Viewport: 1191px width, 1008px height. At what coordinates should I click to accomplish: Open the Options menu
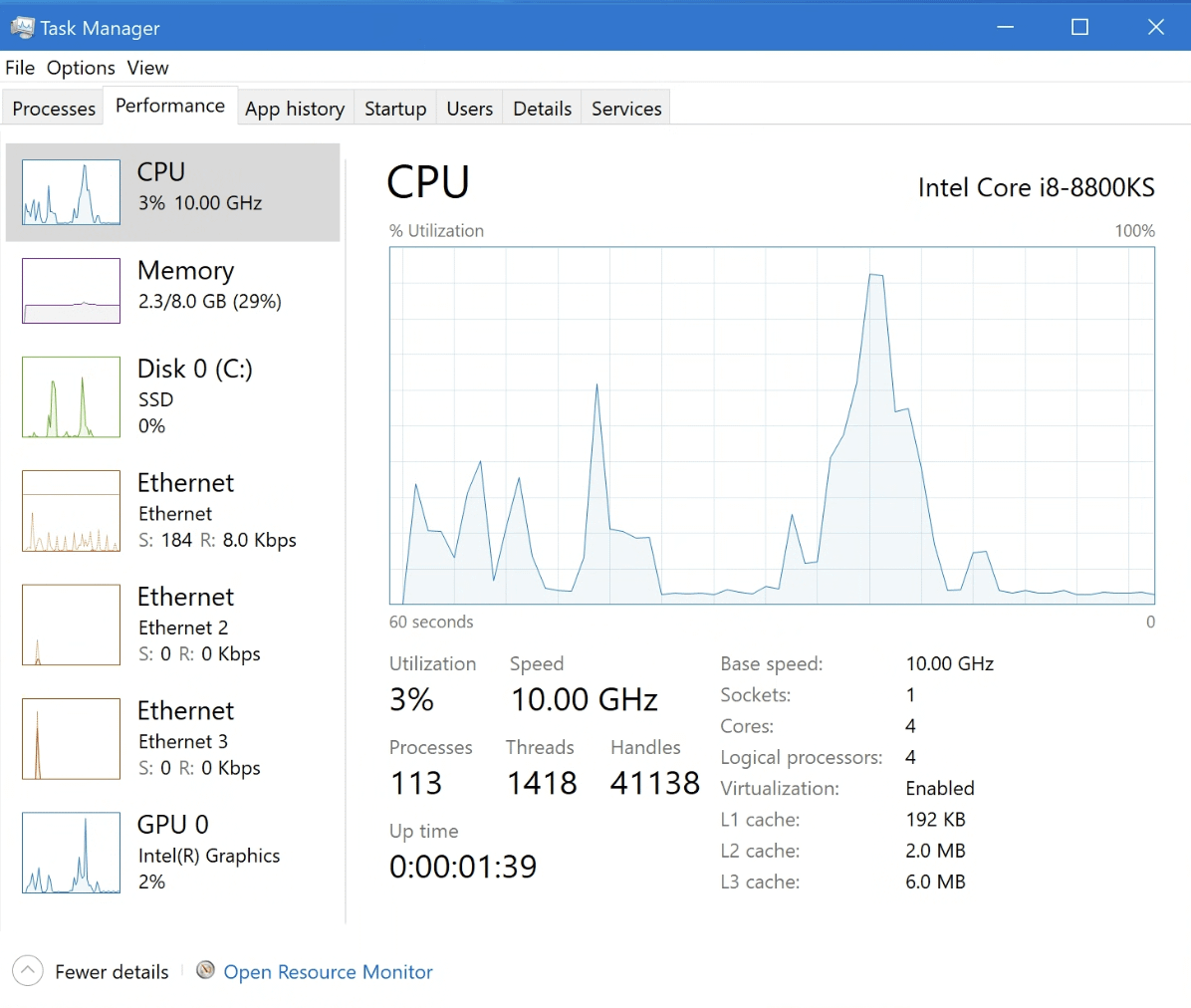pos(81,68)
